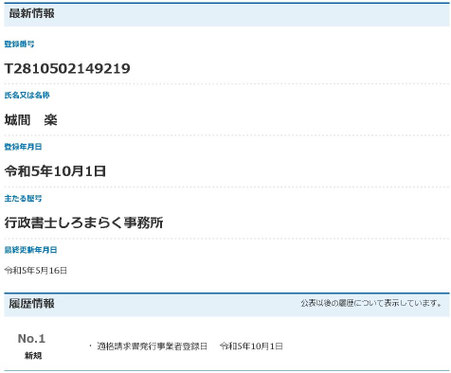Image resolution: width=451 pixels, height=373 pixels.
Task: Select the large registration date 令和5年10月1日
Action: pos(55,171)
